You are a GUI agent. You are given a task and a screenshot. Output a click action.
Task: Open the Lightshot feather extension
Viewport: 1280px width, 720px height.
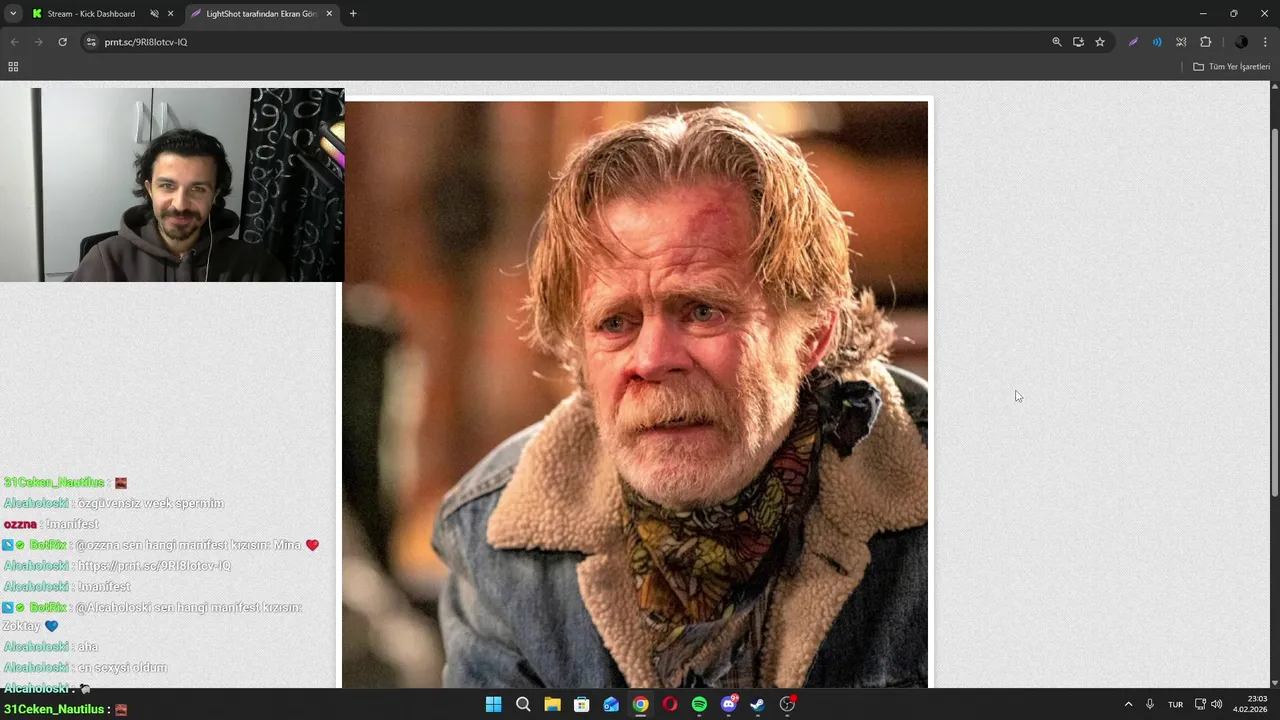click(x=1133, y=42)
